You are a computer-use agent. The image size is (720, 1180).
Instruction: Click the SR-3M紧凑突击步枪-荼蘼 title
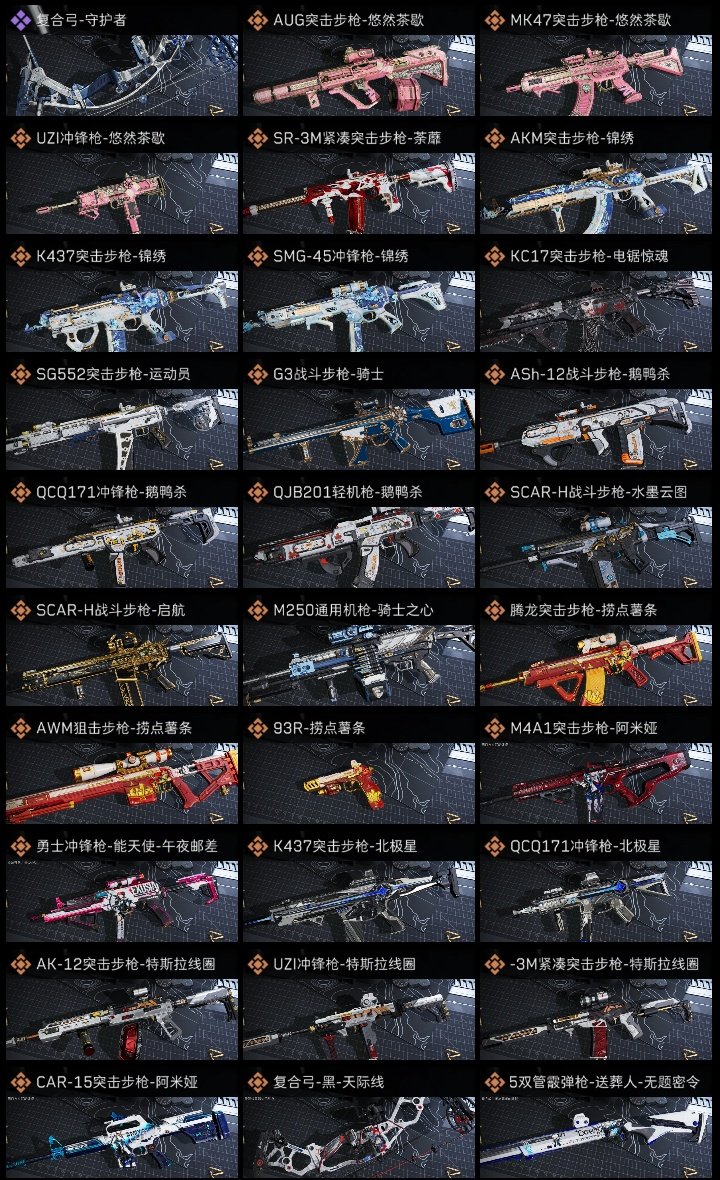[x=357, y=138]
